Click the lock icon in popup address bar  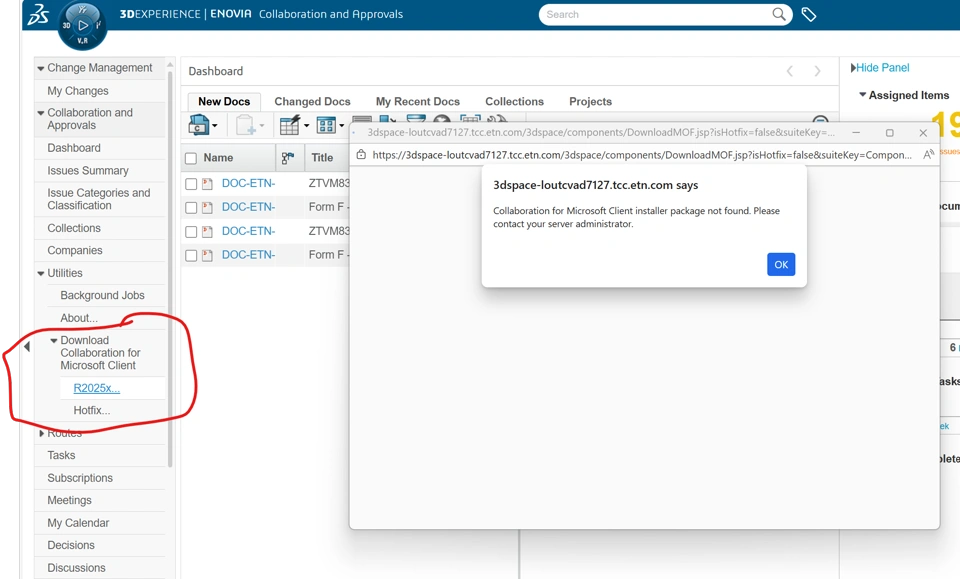(x=361, y=155)
